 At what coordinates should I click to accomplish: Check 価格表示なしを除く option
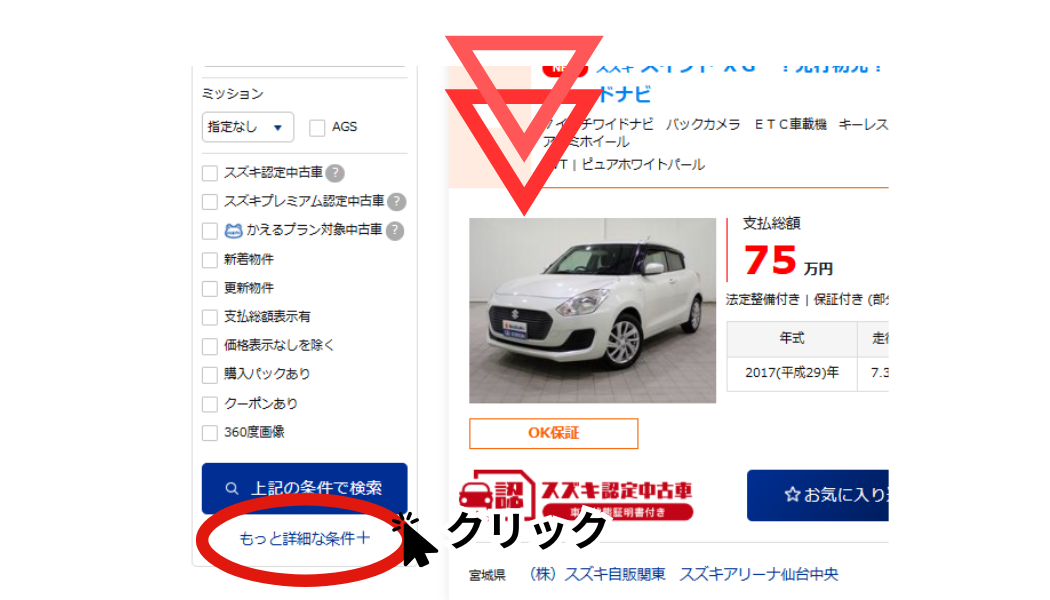(x=210, y=346)
